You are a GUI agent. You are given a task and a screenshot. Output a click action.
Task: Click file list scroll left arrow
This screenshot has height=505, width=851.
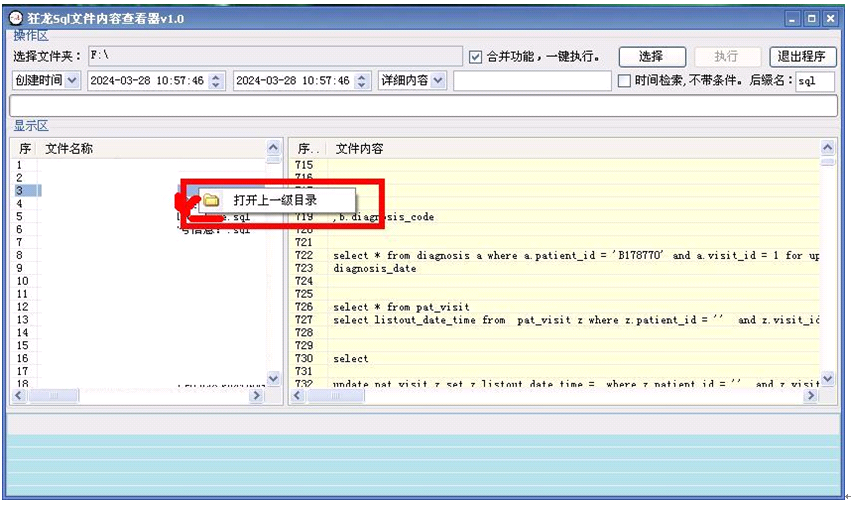19,396
